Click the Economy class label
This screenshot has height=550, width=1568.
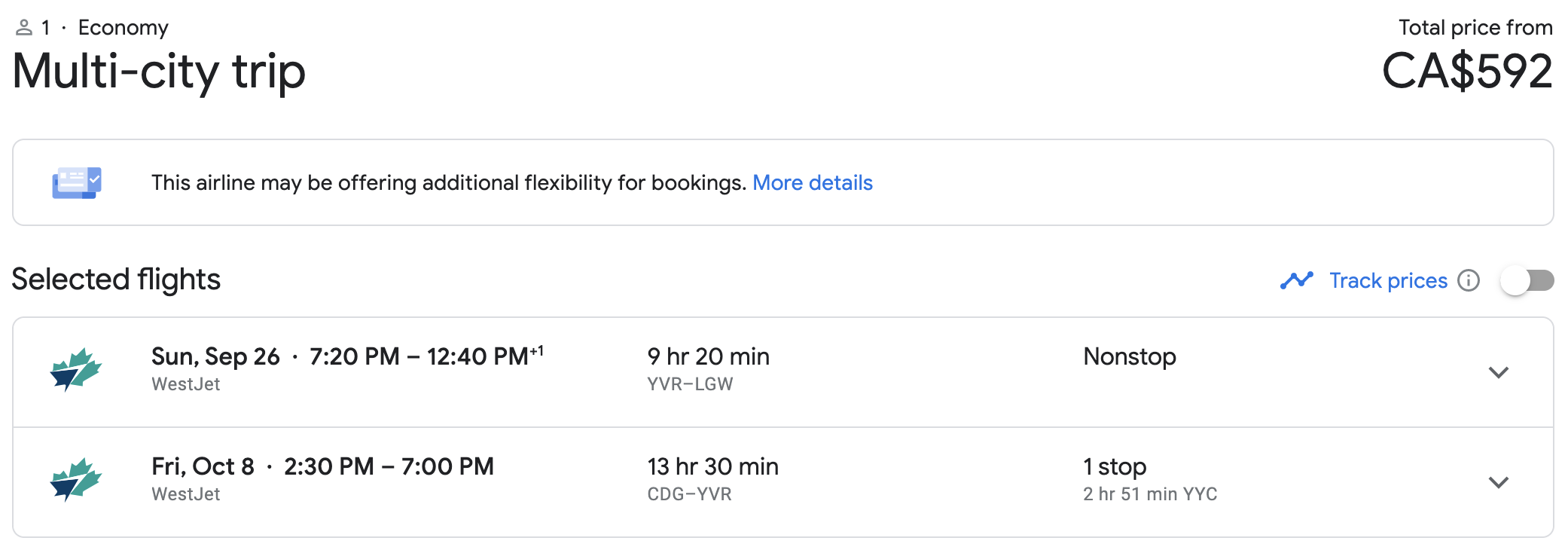(x=124, y=28)
